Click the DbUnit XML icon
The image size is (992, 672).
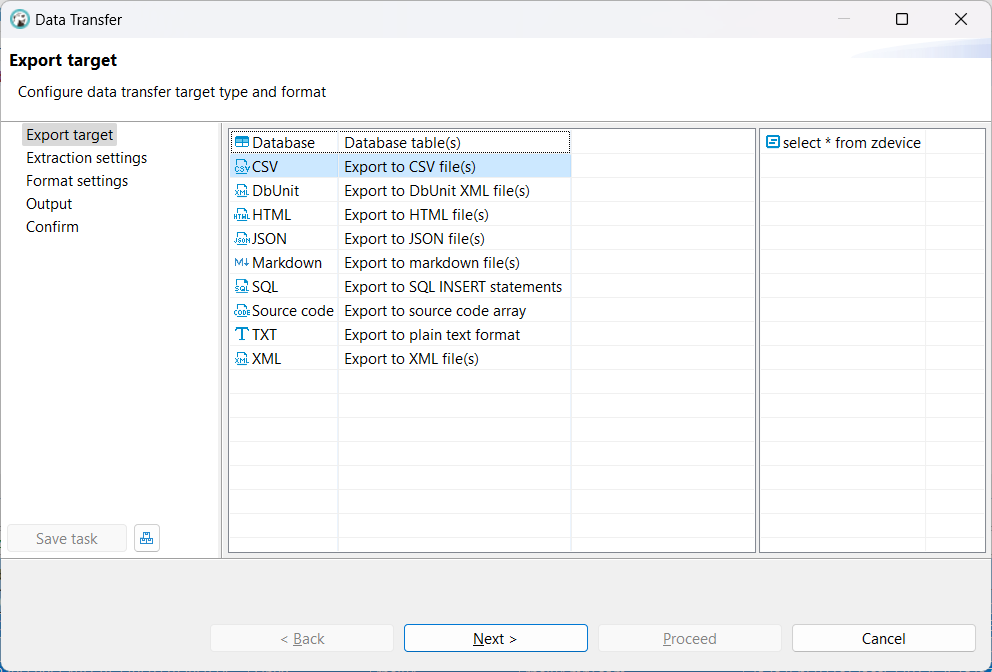pyautogui.click(x=241, y=191)
